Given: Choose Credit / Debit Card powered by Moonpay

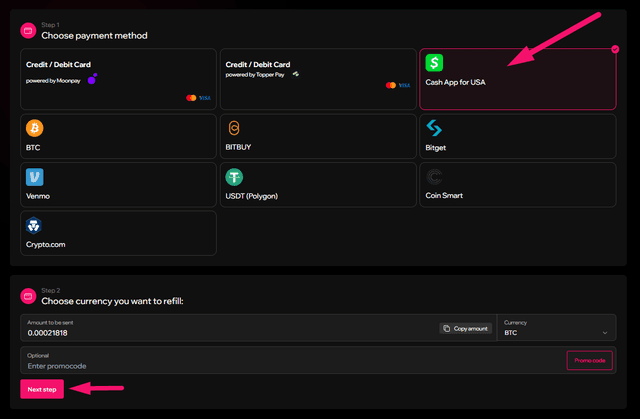Looking at the screenshot, I should click(x=118, y=79).
